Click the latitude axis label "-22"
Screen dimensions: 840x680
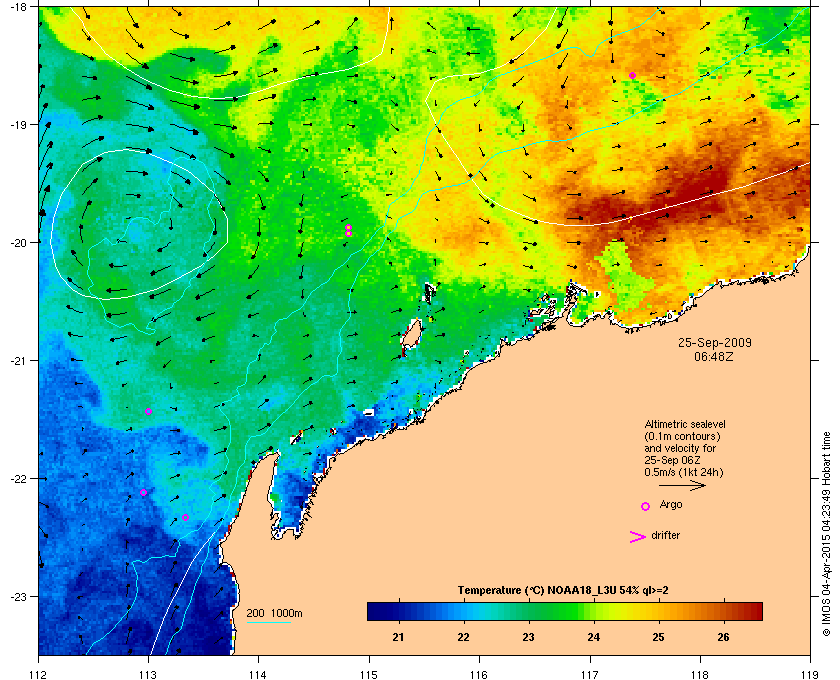pos(18,478)
